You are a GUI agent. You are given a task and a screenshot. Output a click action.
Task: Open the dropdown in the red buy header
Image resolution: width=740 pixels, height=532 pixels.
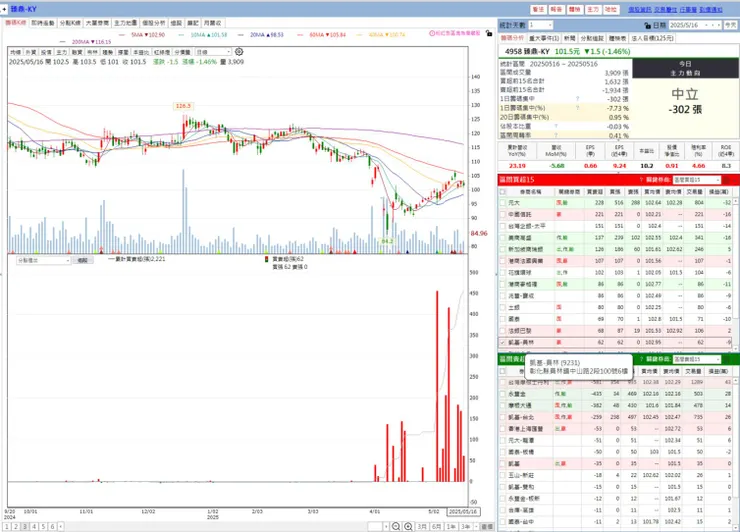point(697,180)
